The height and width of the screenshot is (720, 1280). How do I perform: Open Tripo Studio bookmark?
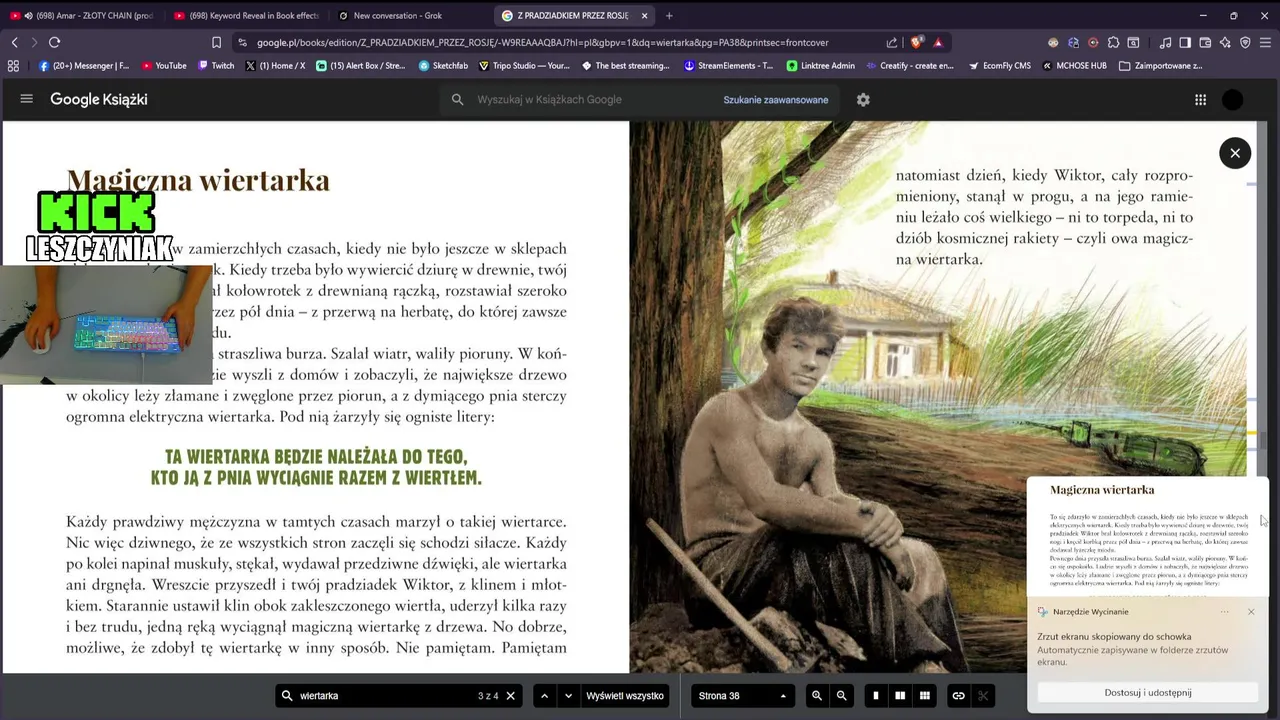click(x=524, y=66)
